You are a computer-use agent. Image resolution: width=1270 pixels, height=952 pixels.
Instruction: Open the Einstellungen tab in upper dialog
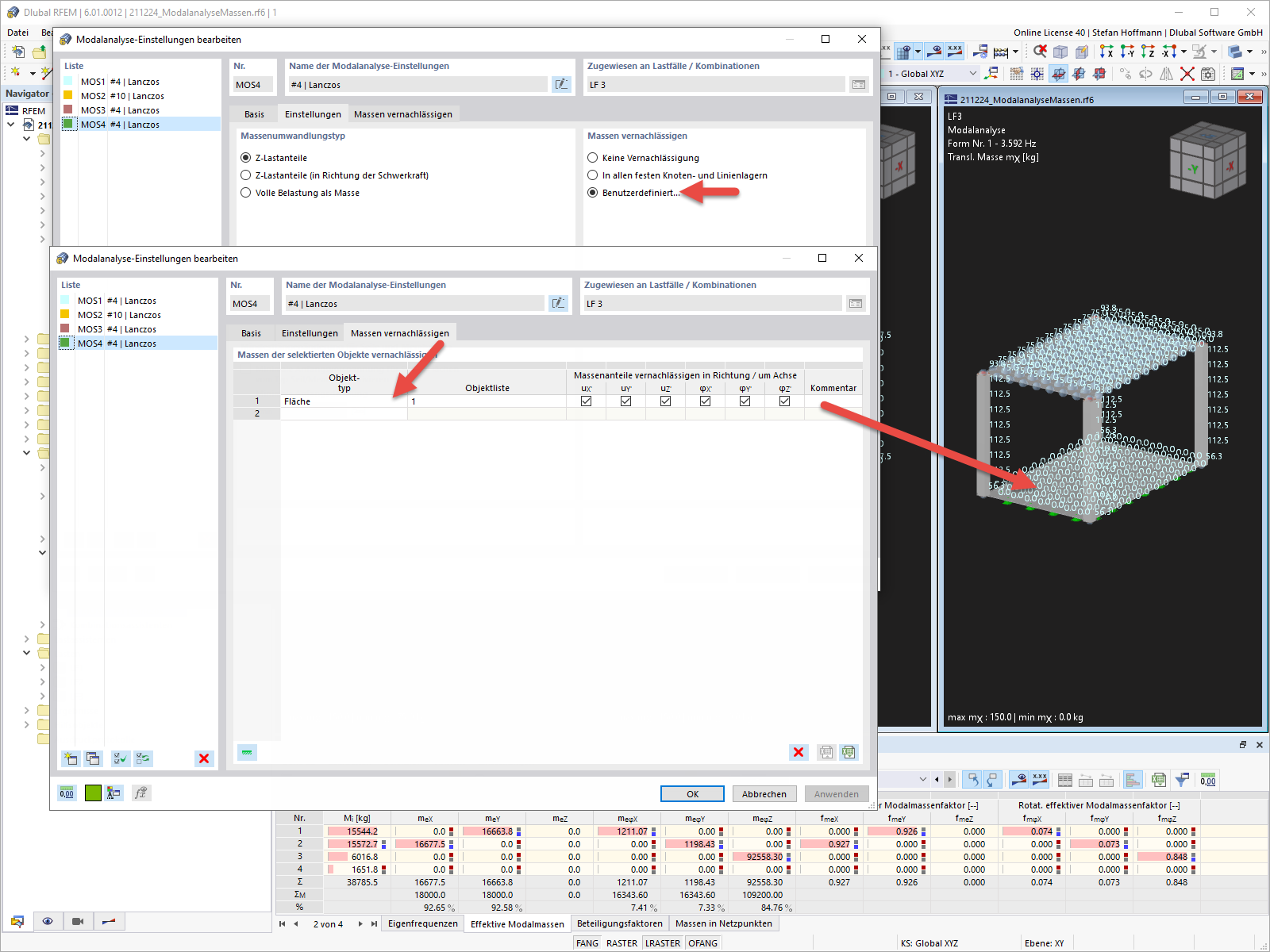coord(312,113)
